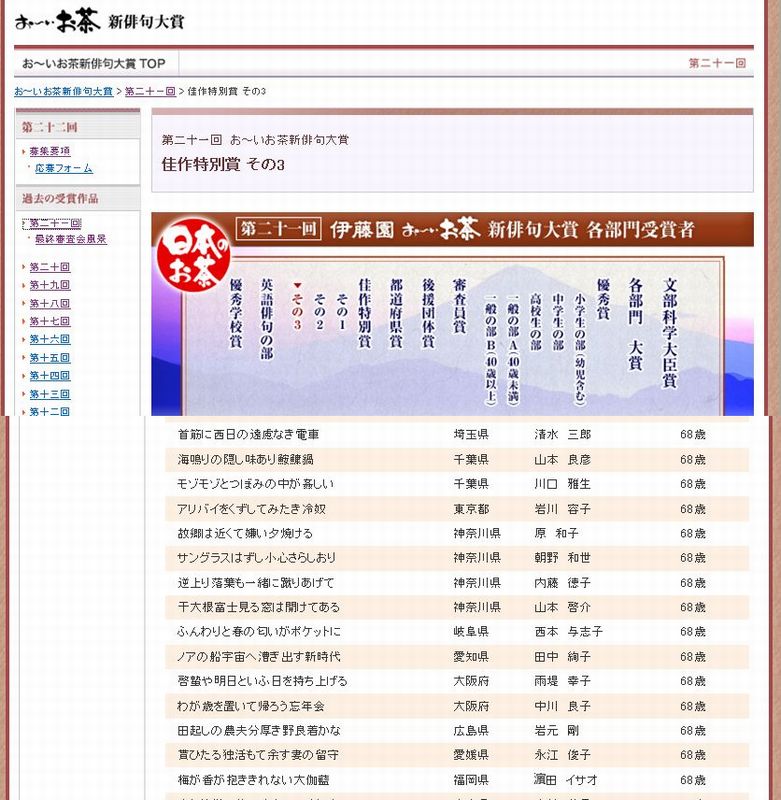This screenshot has width=781, height=800.
Task: Click 東京都 prefecture cell
Action: (x=471, y=509)
